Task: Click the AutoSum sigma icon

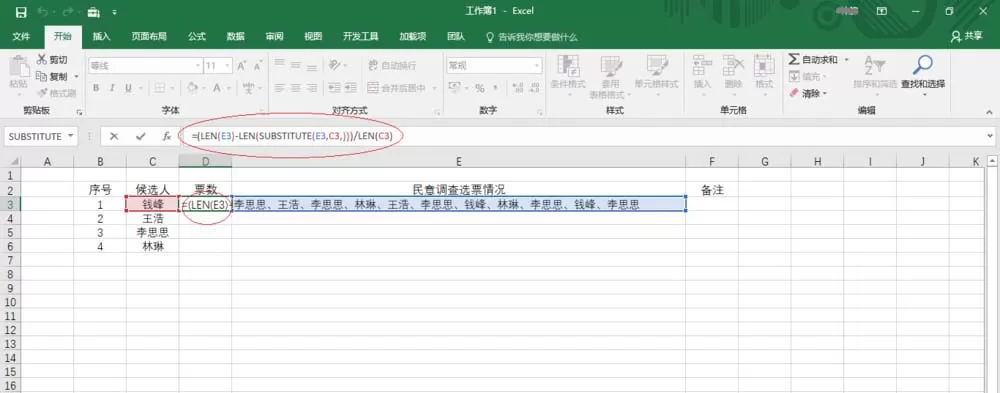Action: [x=793, y=59]
